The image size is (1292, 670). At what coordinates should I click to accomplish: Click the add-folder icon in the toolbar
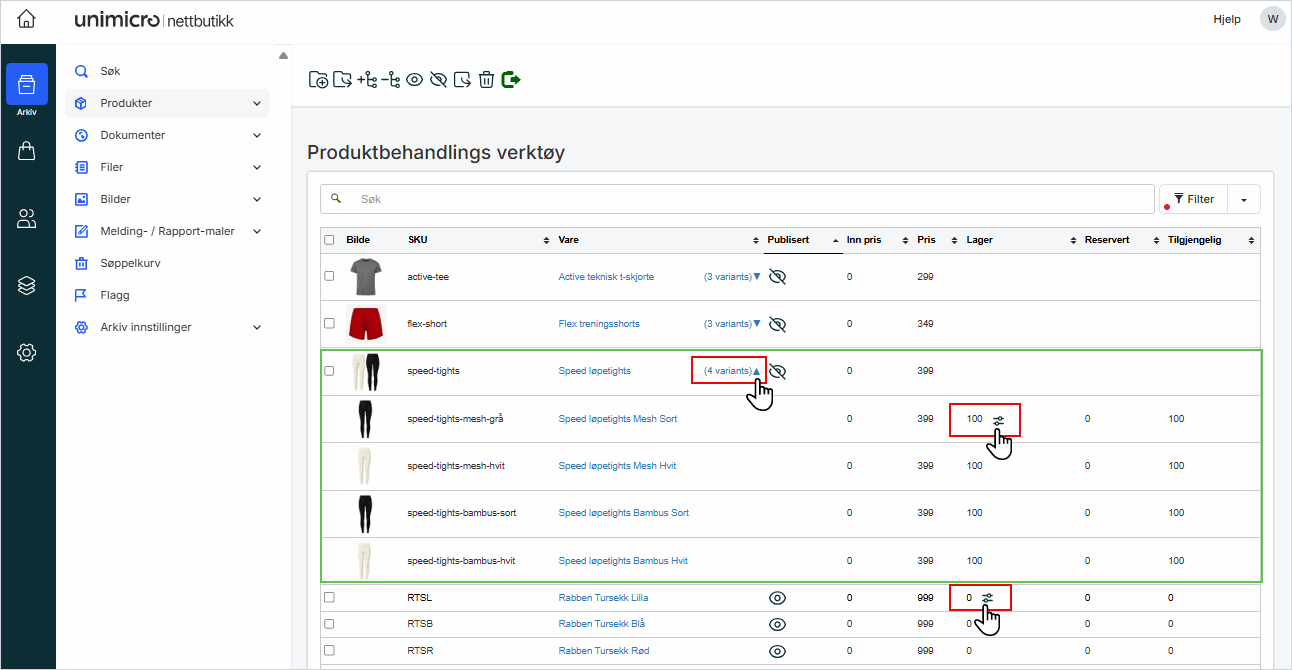point(319,80)
